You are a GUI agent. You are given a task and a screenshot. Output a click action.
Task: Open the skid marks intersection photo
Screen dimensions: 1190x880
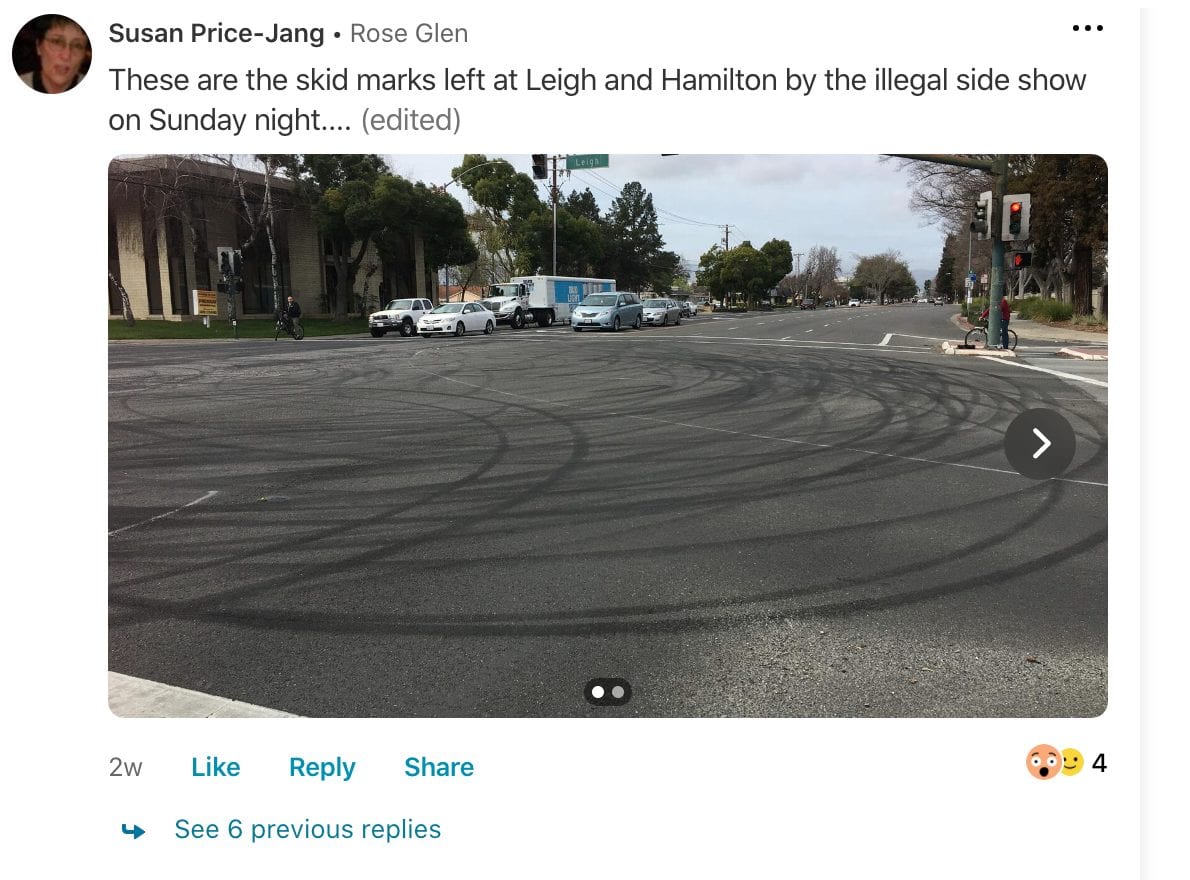click(x=607, y=435)
